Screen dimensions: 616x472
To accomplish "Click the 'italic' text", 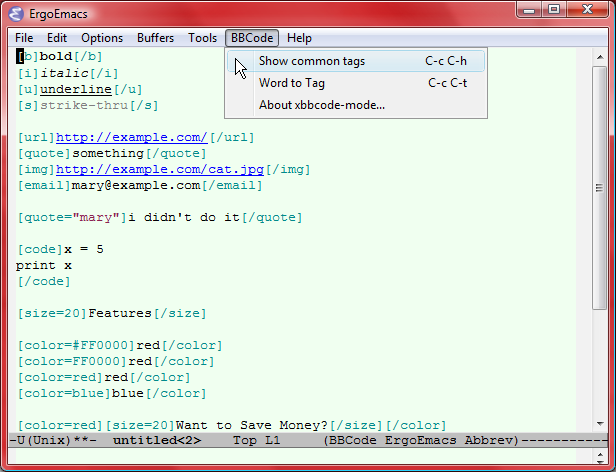I will tap(65, 73).
